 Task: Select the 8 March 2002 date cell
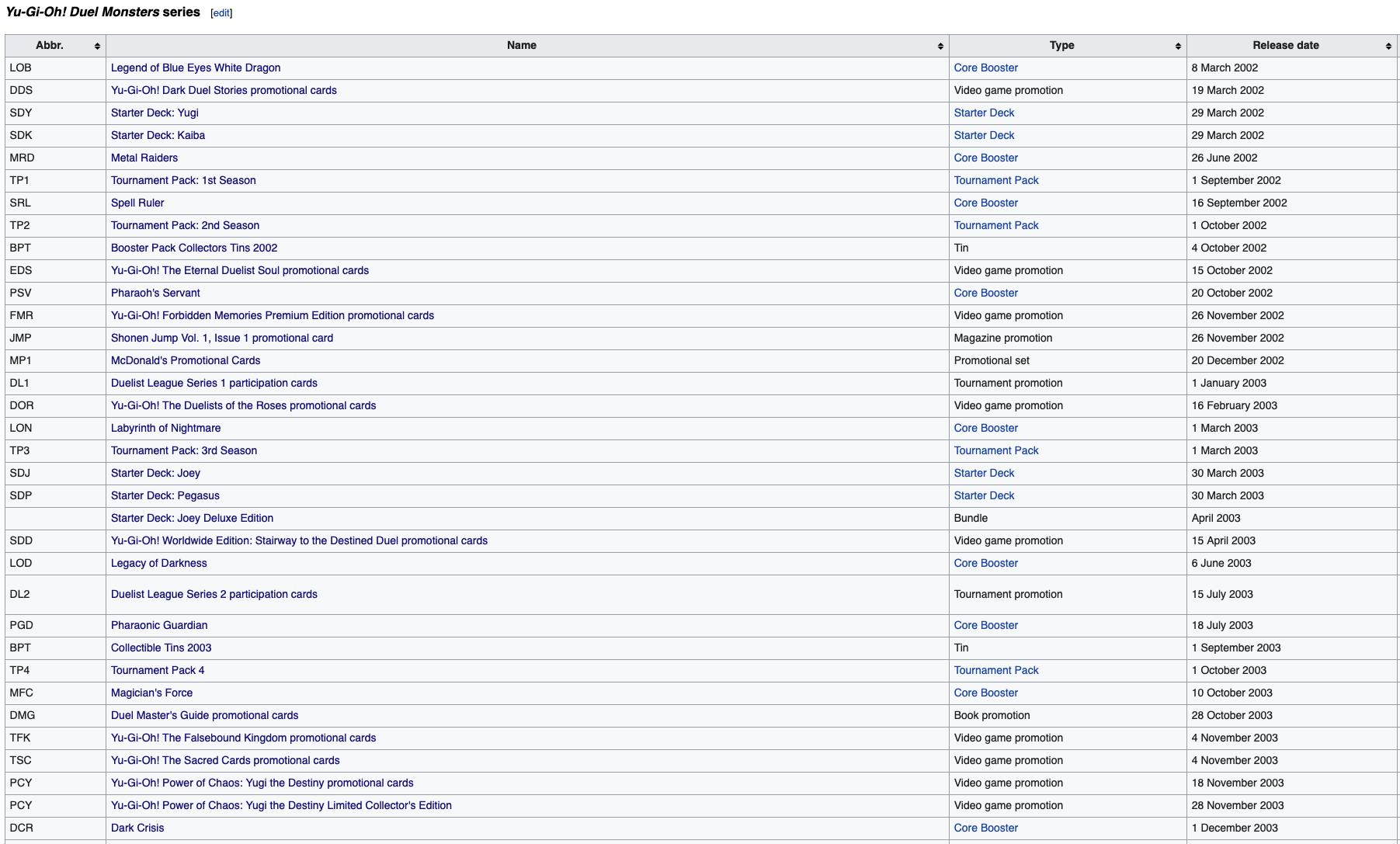tap(1291, 68)
